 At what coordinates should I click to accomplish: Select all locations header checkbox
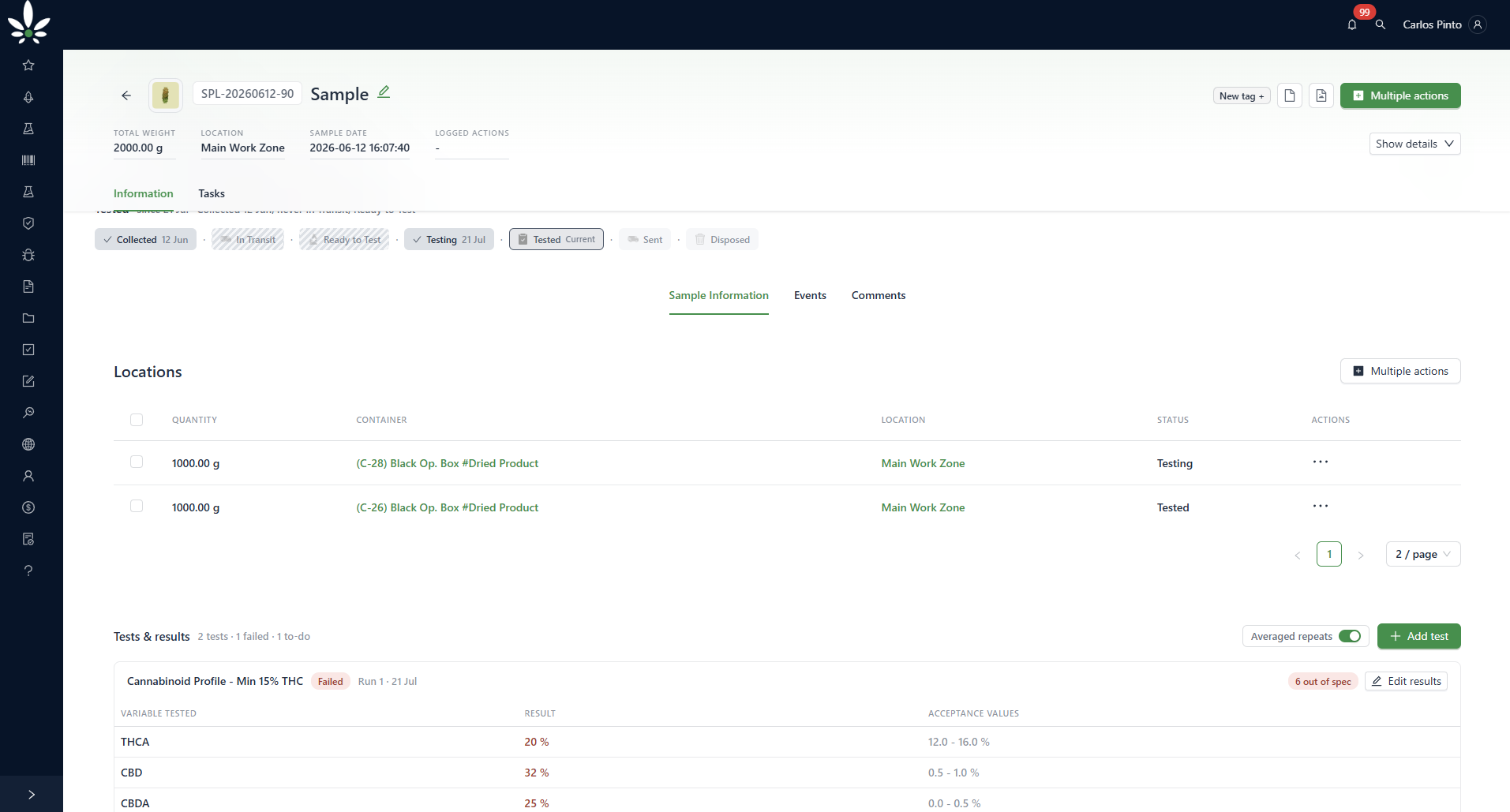tap(137, 420)
